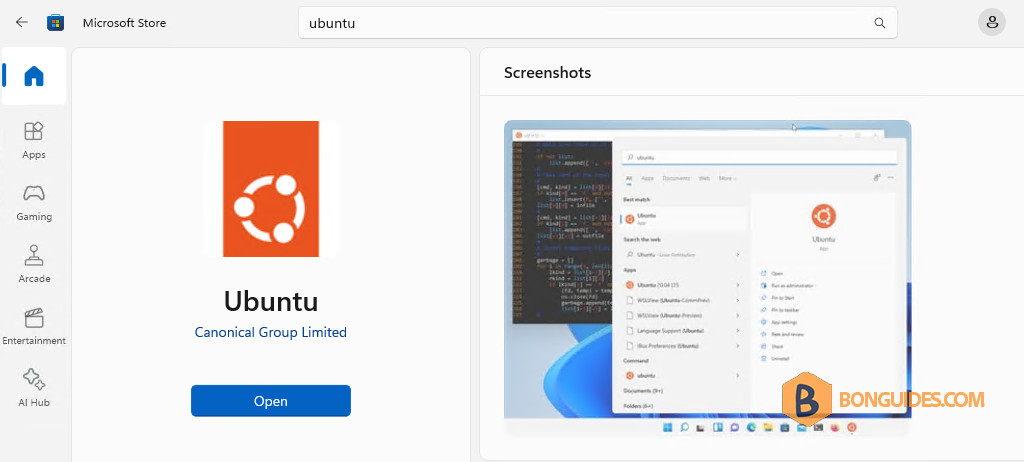Click the search magnifier icon
Image resolution: width=1024 pixels, height=462 pixels.
click(880, 23)
